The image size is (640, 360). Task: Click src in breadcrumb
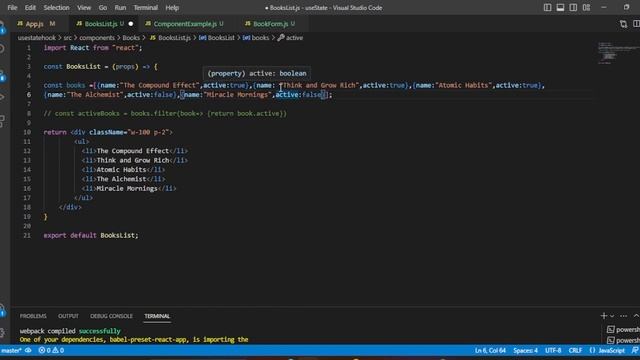coord(67,38)
